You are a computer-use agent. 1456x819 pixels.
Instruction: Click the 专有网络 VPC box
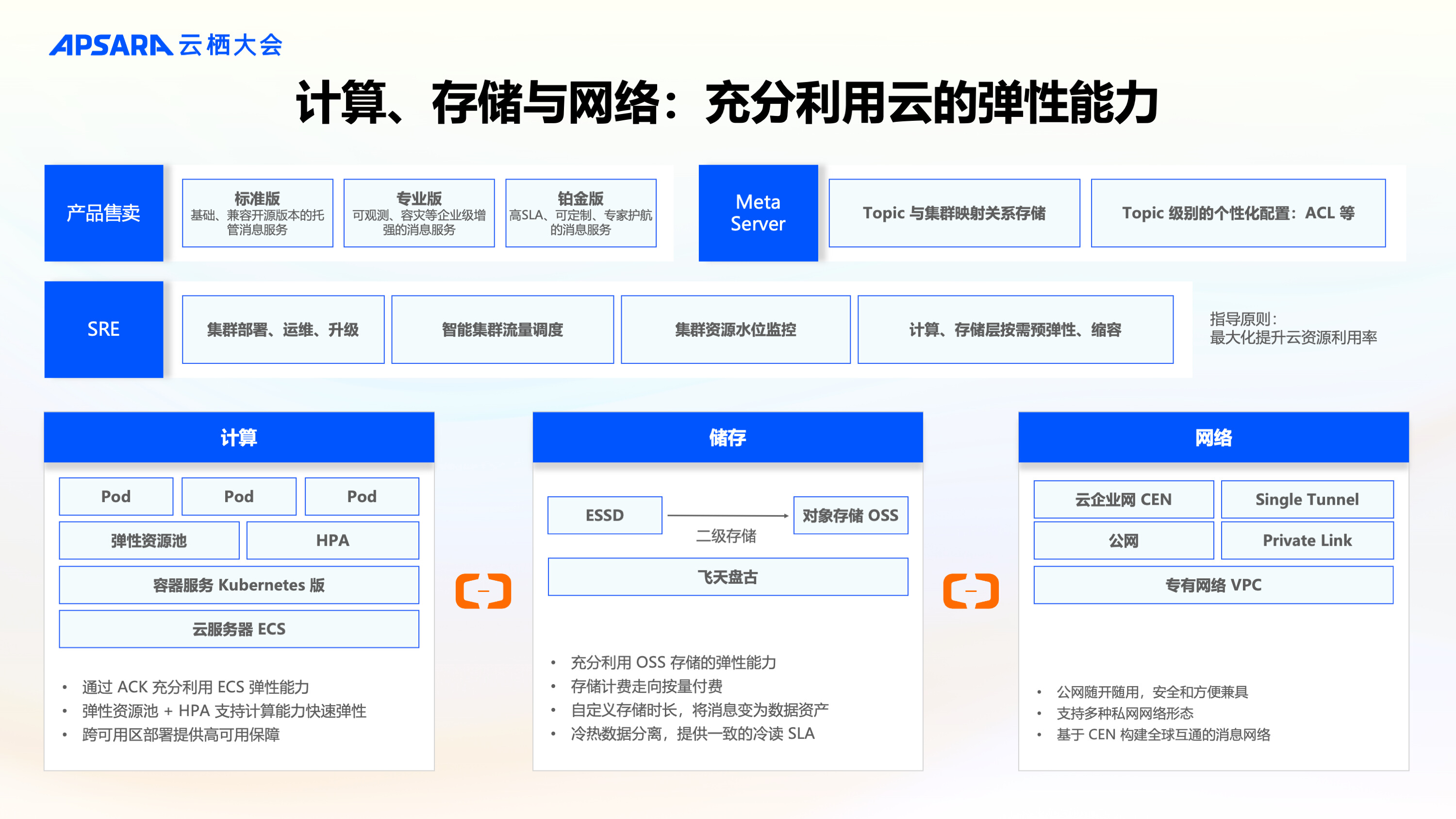coord(1213,585)
